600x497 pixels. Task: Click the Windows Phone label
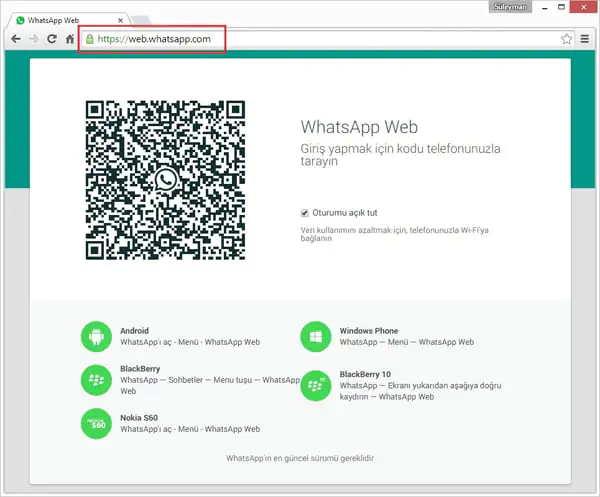point(369,331)
